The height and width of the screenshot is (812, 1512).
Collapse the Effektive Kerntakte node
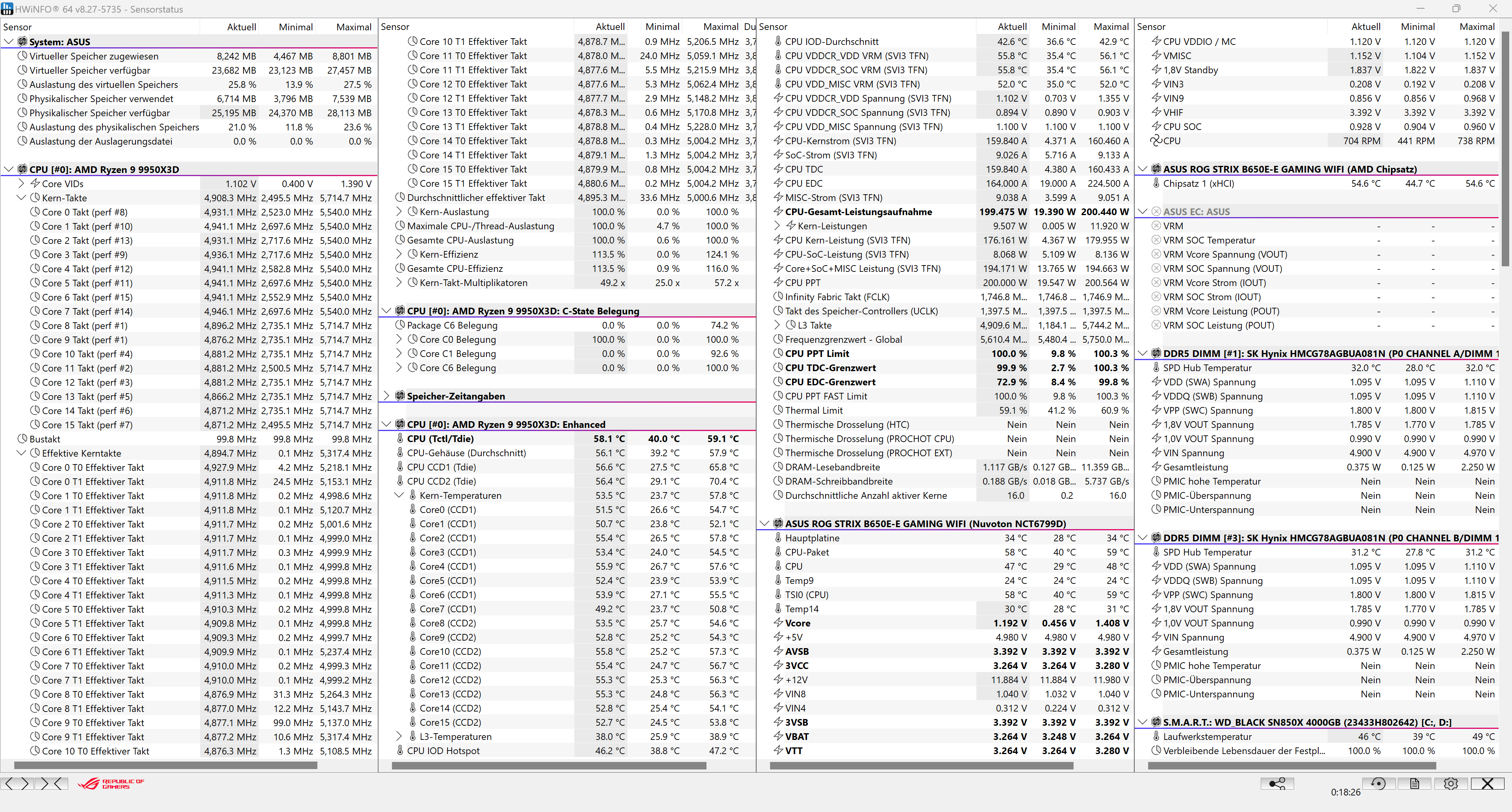click(x=21, y=453)
